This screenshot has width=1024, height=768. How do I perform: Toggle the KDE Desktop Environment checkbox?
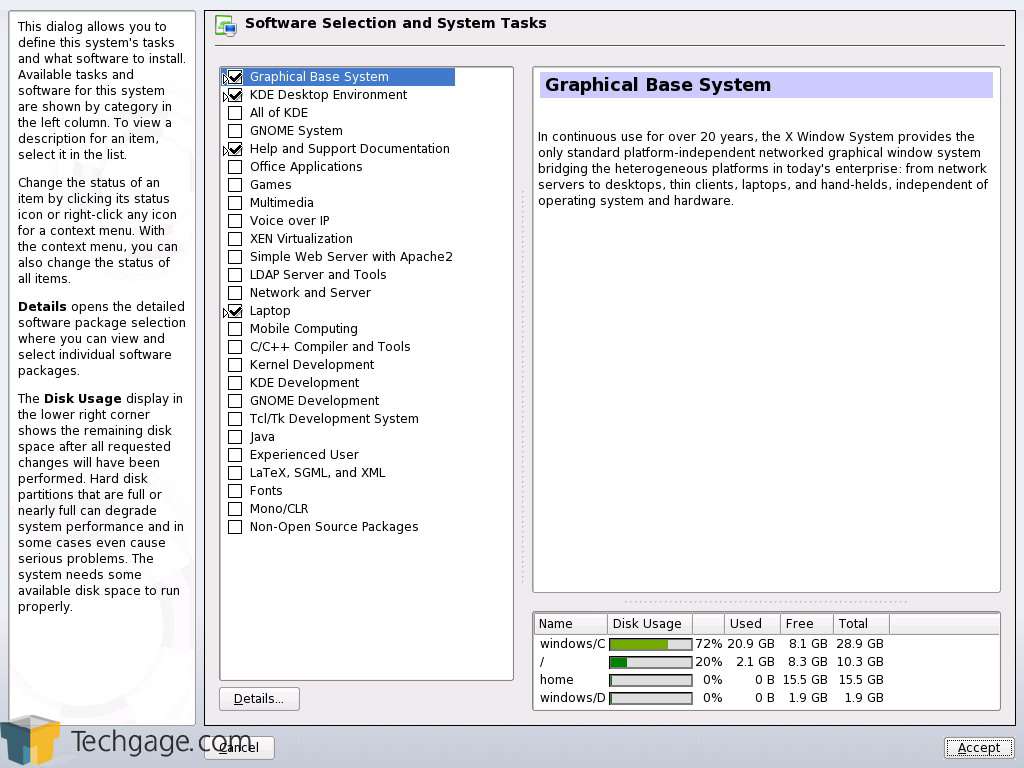pyautogui.click(x=234, y=95)
